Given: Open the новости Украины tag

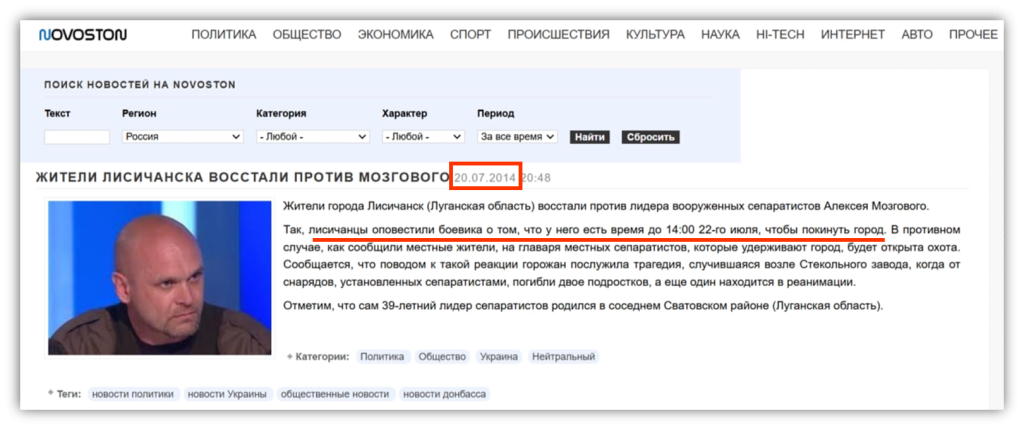Looking at the screenshot, I should (227, 394).
